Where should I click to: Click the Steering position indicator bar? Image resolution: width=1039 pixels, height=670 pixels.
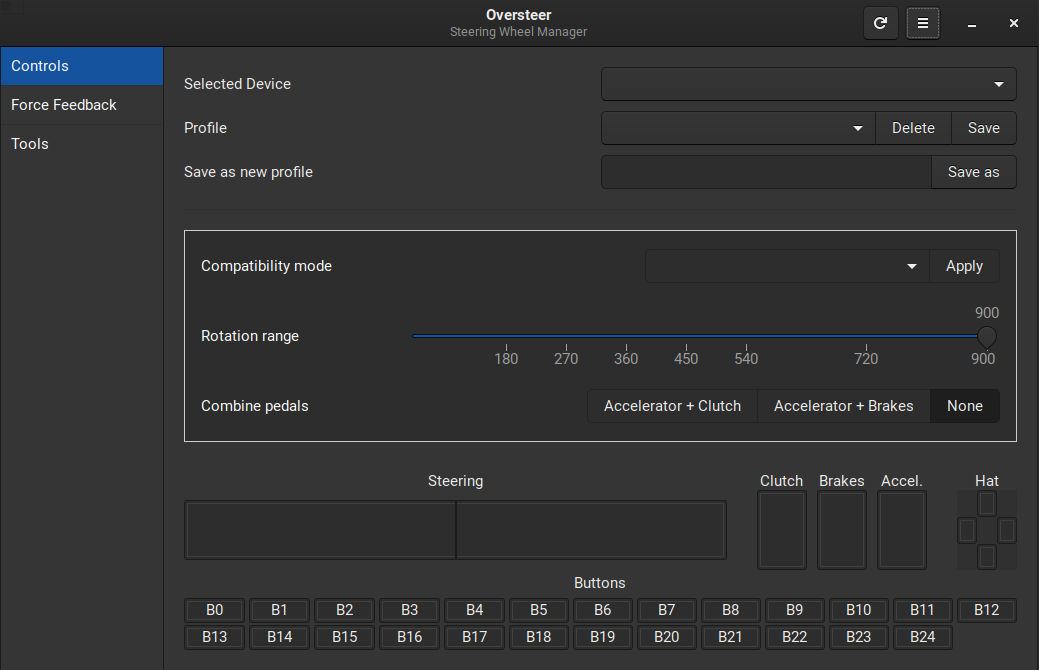[x=455, y=530]
